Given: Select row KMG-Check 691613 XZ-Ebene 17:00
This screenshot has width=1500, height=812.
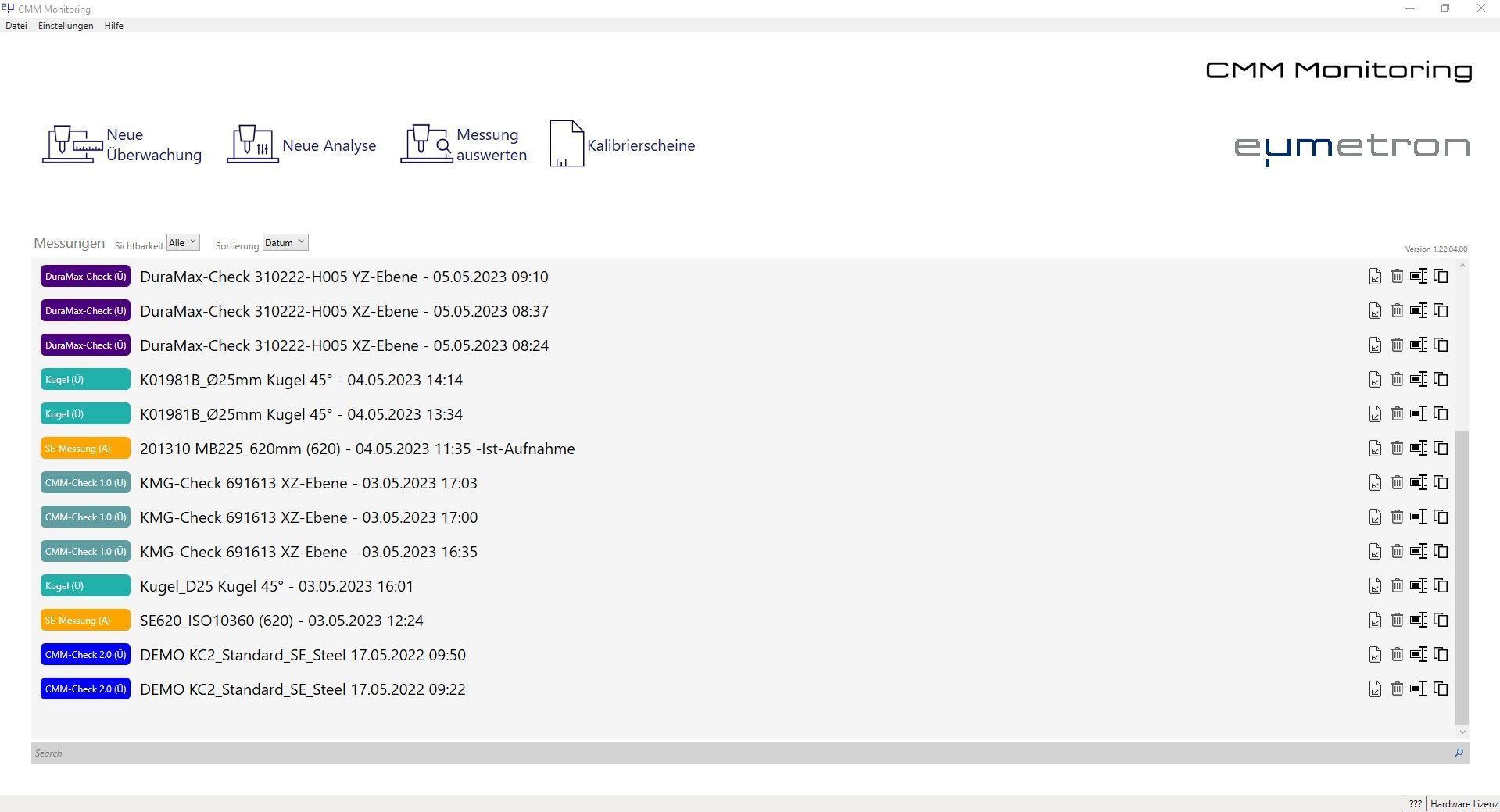Looking at the screenshot, I should (x=743, y=517).
